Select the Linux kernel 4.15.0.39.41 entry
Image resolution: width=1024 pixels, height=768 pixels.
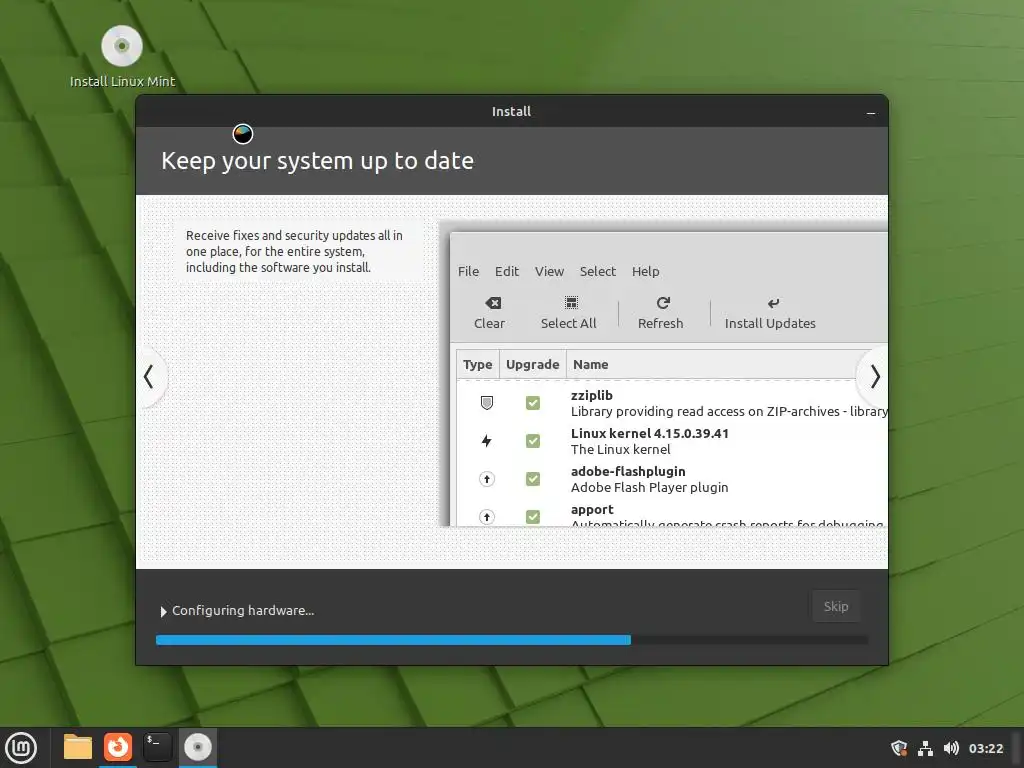point(650,433)
